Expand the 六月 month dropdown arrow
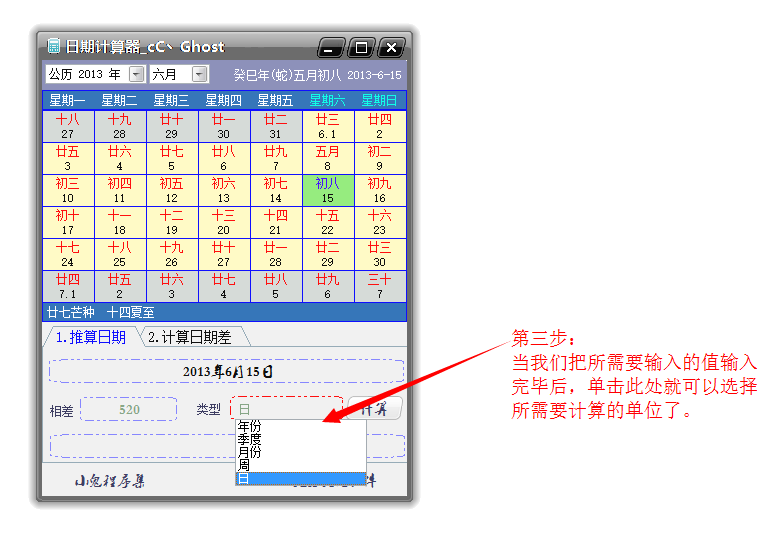Screen dimensions: 771x544 199,74
